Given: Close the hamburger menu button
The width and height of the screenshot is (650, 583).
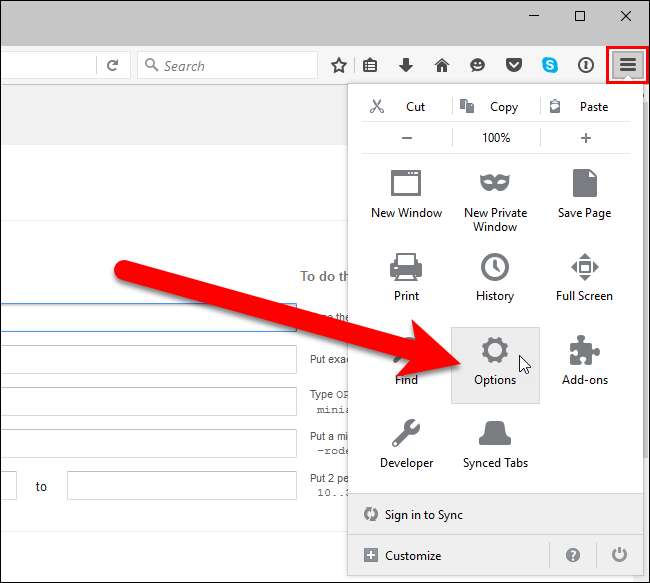Looking at the screenshot, I should point(627,65).
